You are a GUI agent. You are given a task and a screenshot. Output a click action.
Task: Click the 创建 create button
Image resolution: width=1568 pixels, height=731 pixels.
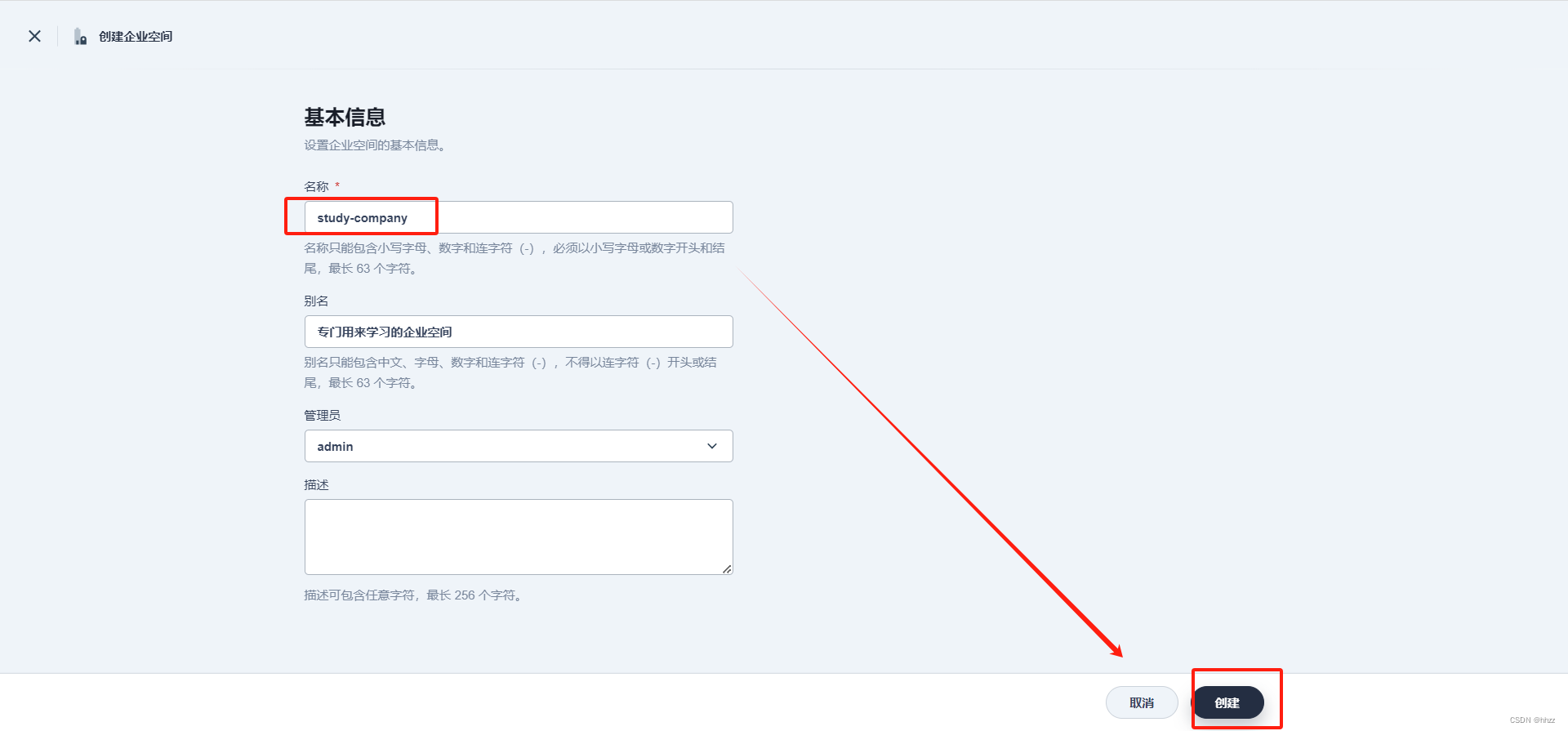point(1227,702)
